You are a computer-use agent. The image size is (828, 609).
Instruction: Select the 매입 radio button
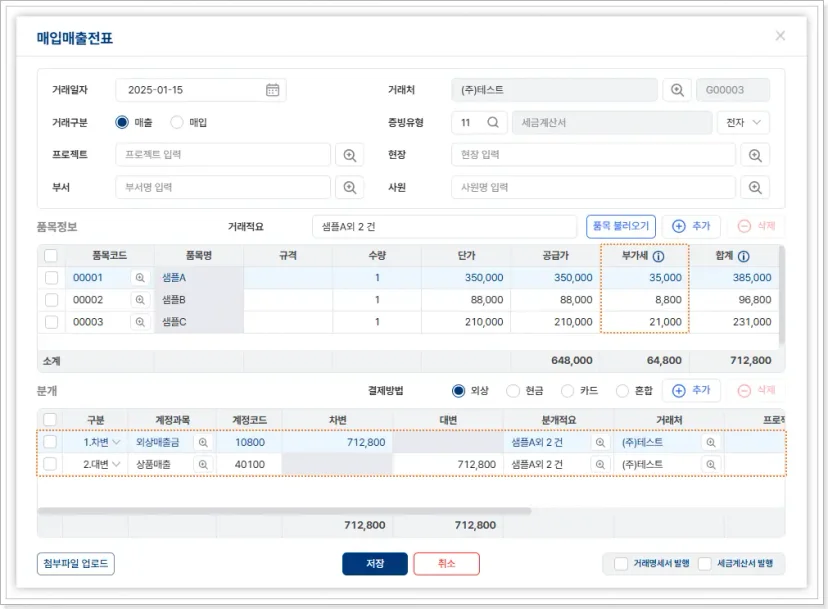[x=177, y=123]
